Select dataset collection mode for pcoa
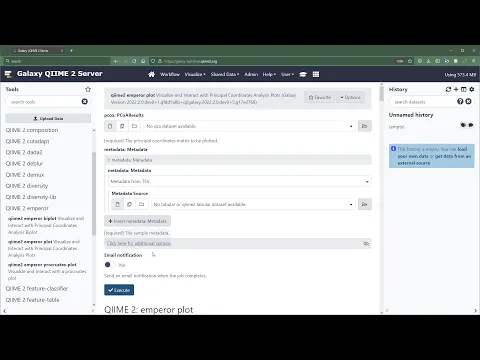 134,126
